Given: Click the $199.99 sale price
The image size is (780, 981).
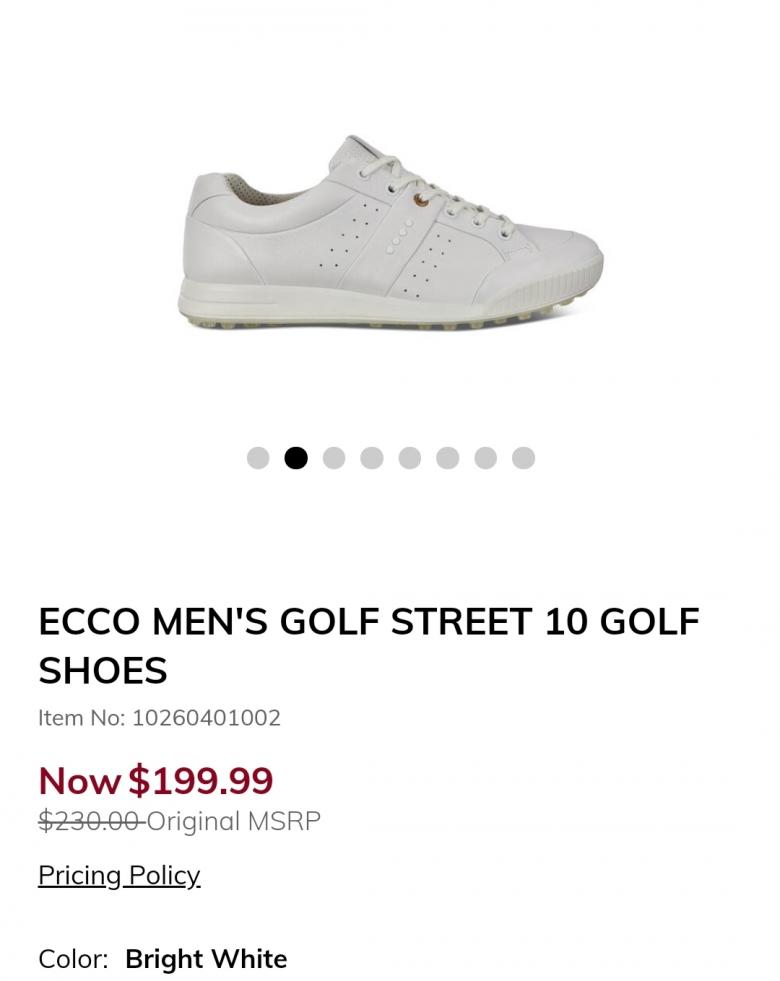Looking at the screenshot, I should pyautogui.click(x=201, y=781).
